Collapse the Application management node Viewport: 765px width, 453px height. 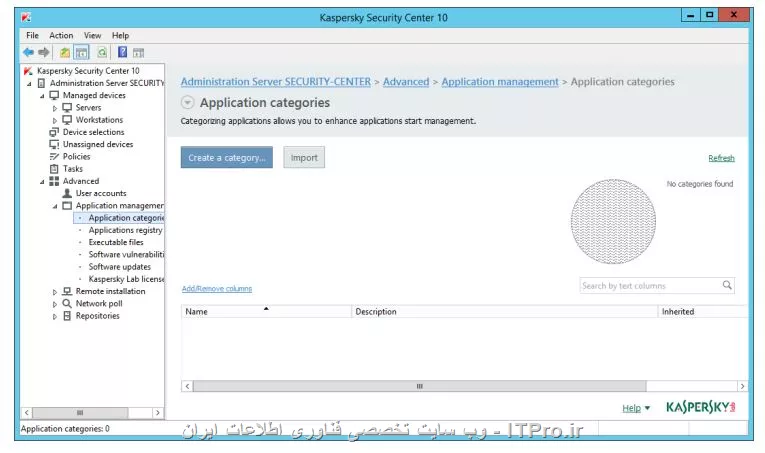coord(55,206)
